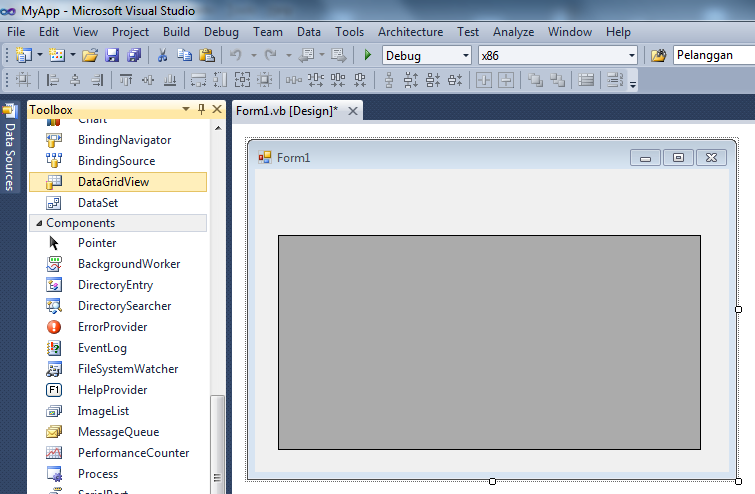Close the Toolbox panel
The width and height of the screenshot is (755, 494).
[x=217, y=109]
